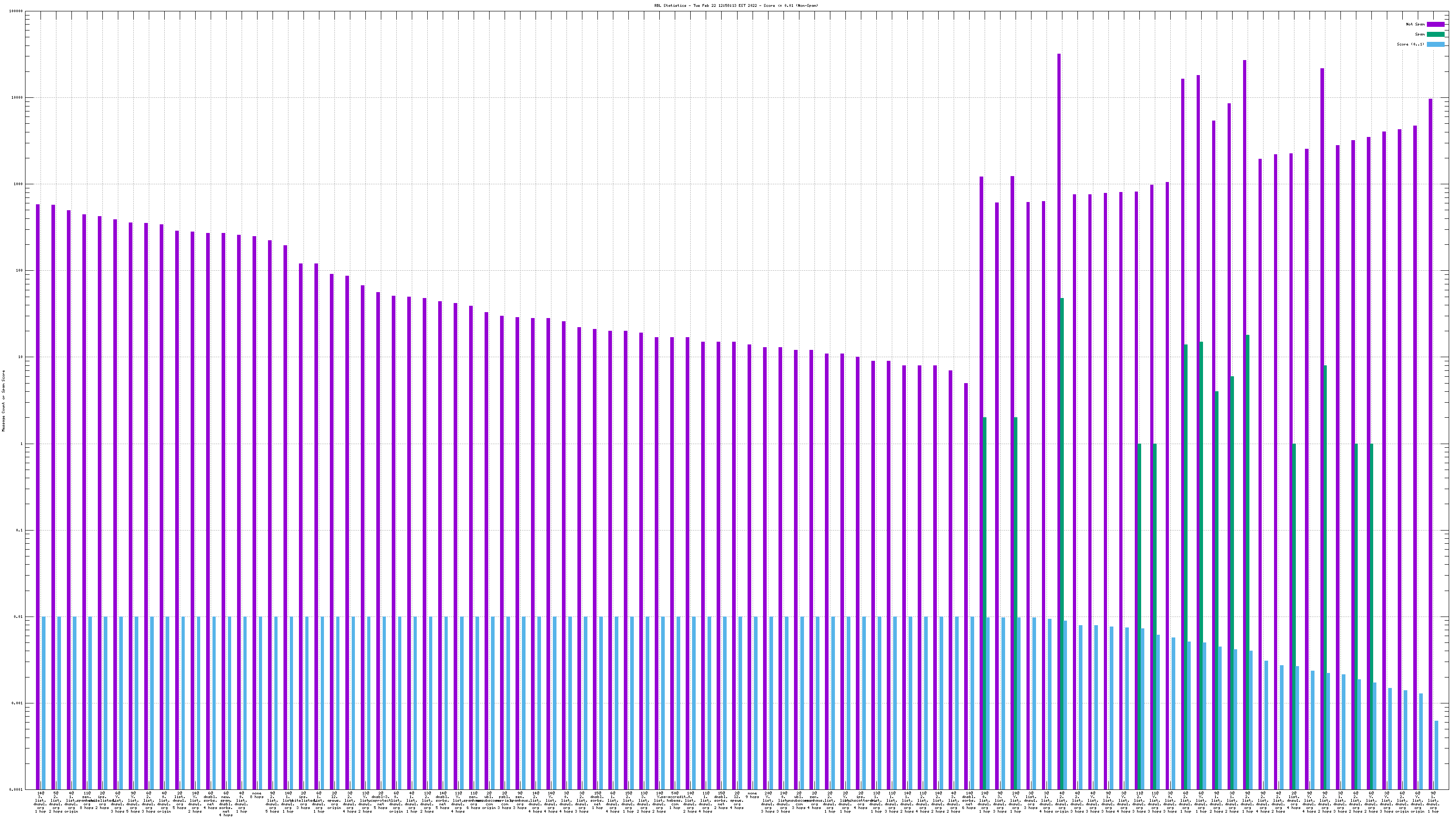This screenshot has width=1456, height=819.
Task: Click the RBL Statistics chart title
Action: (736, 5)
